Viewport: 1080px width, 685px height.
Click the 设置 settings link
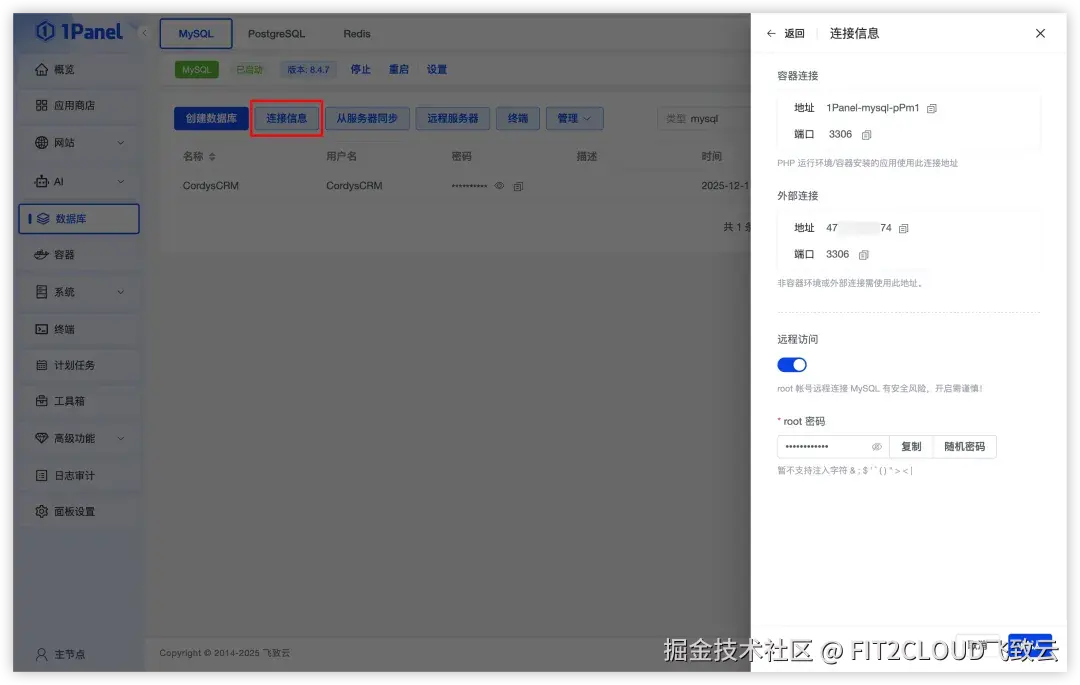click(437, 70)
